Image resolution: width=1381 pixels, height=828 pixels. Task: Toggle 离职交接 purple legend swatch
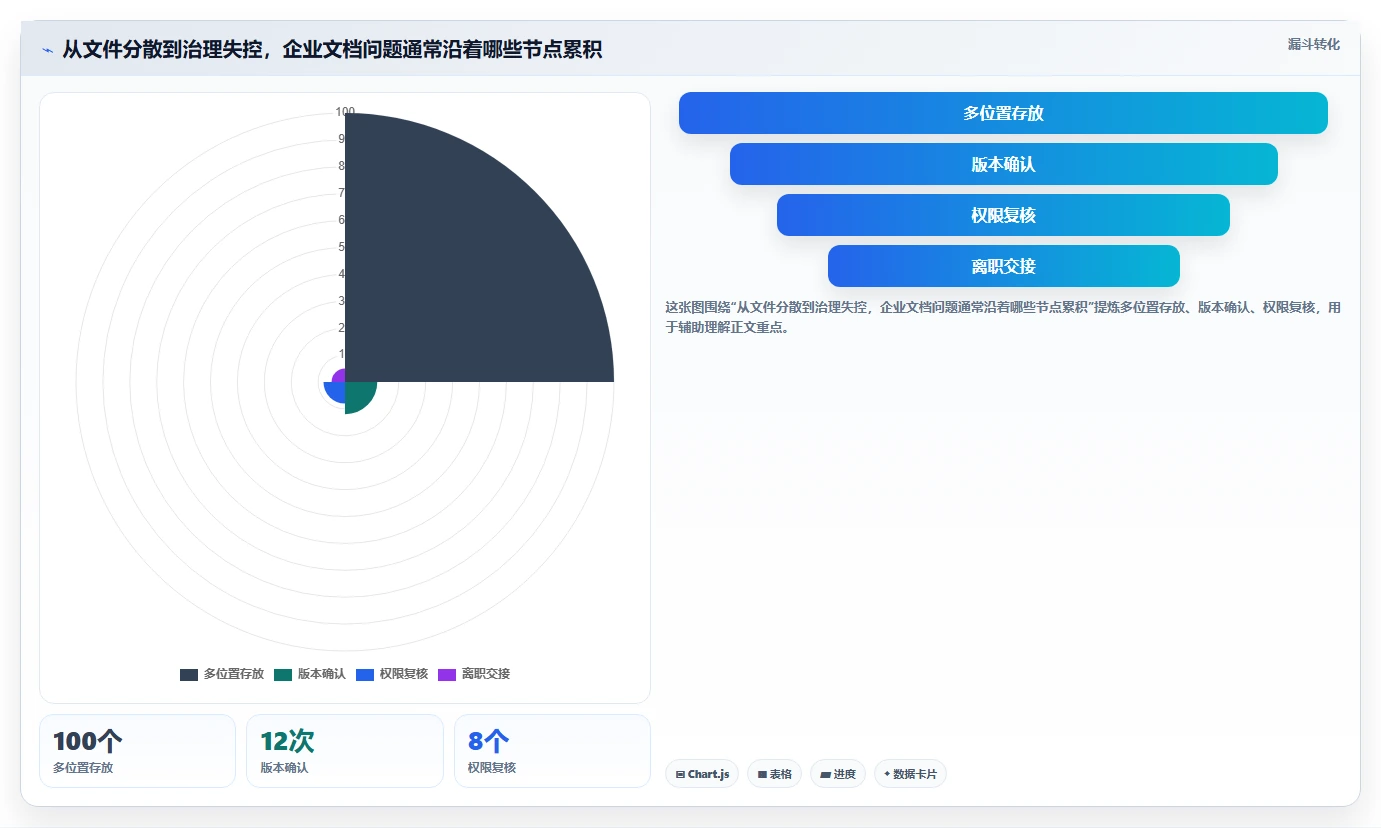pyautogui.click(x=447, y=674)
